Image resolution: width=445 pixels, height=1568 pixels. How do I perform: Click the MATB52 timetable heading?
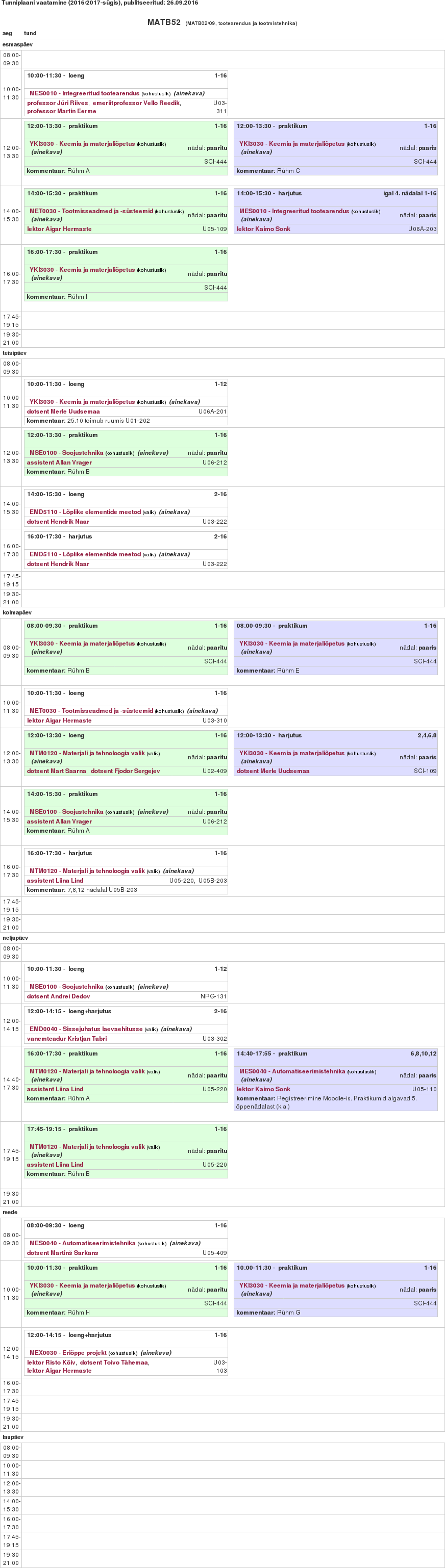pos(164,22)
